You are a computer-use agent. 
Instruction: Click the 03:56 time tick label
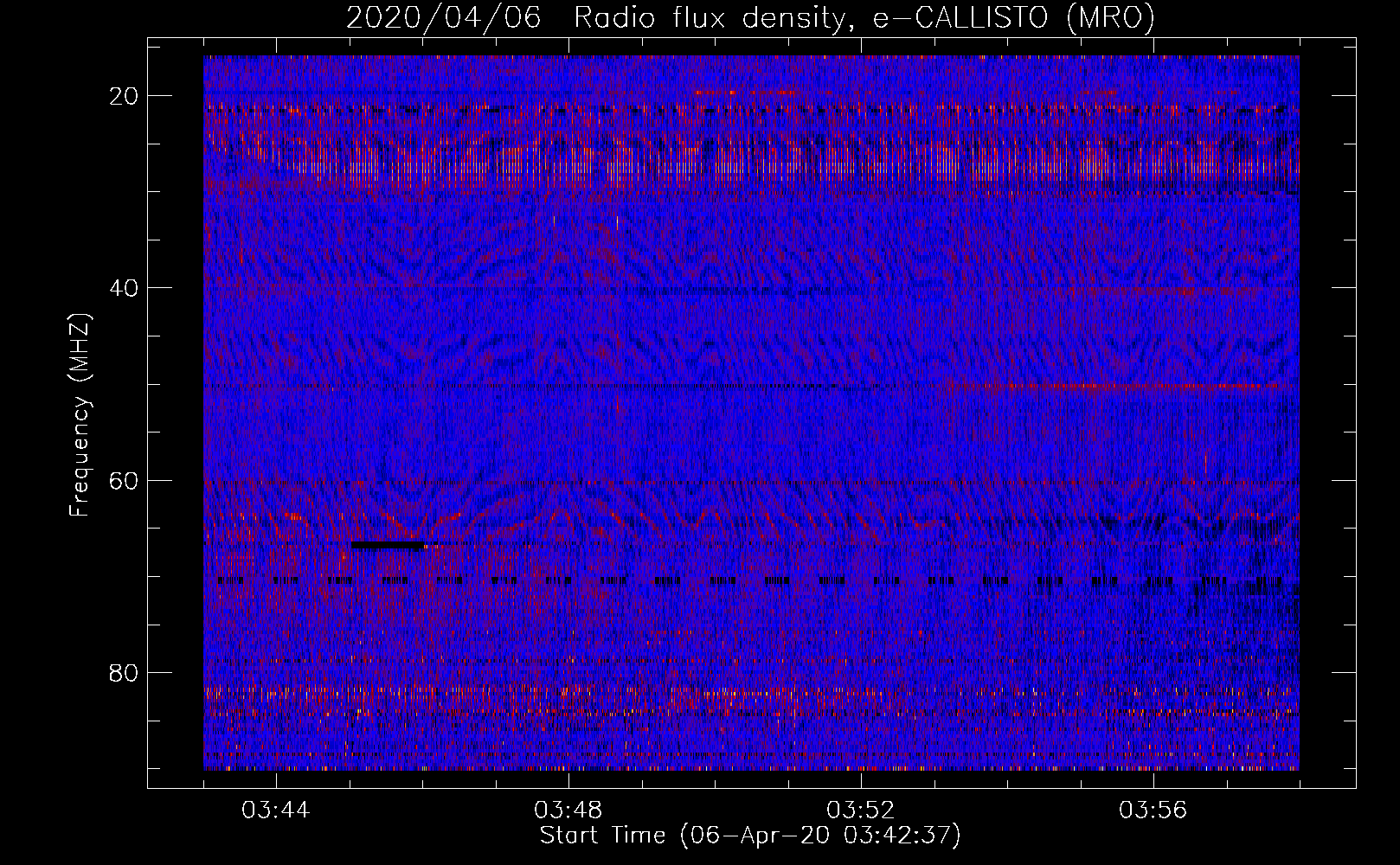pyautogui.click(x=1153, y=811)
